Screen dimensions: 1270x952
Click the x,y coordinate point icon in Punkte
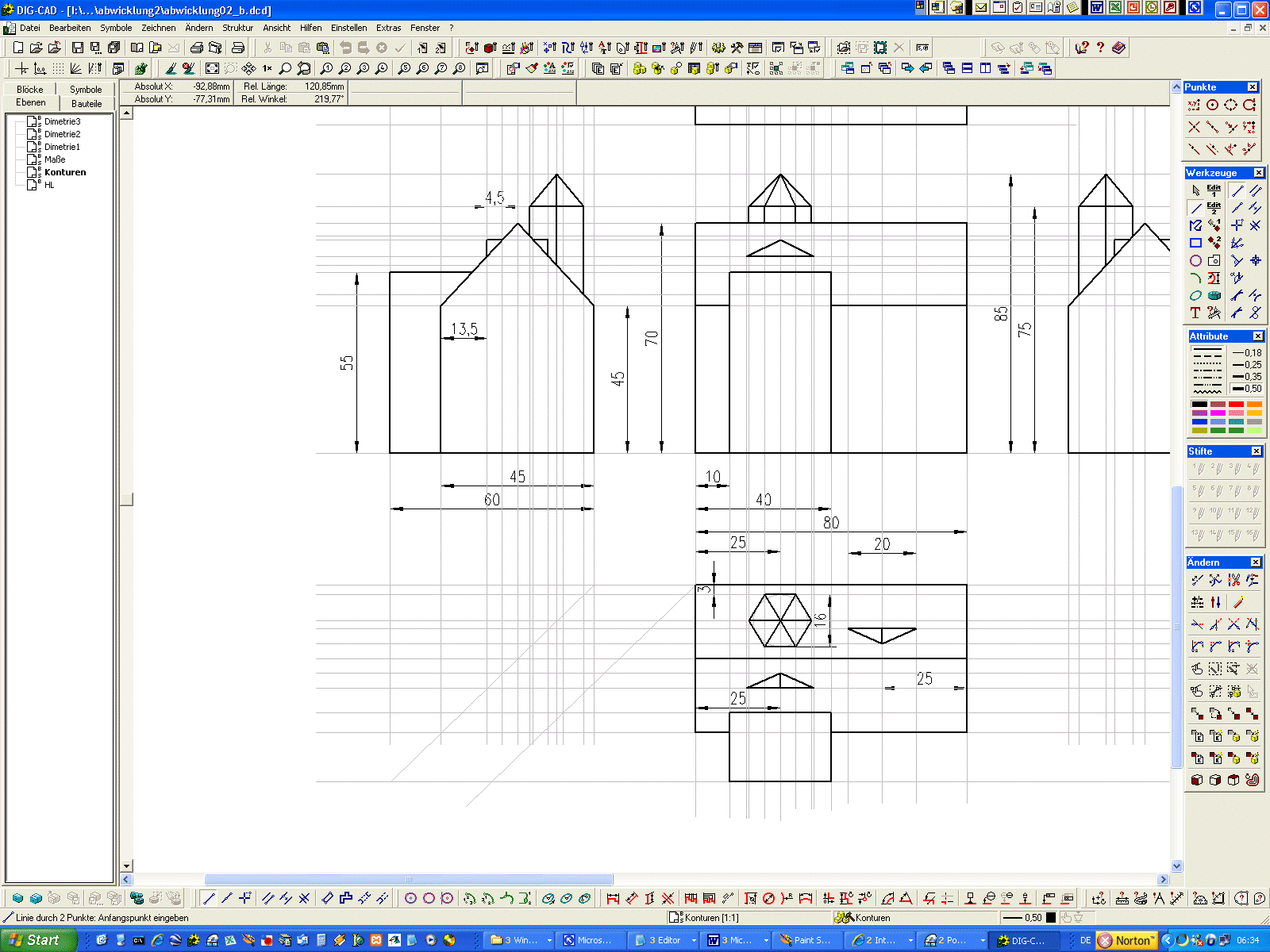click(1194, 105)
